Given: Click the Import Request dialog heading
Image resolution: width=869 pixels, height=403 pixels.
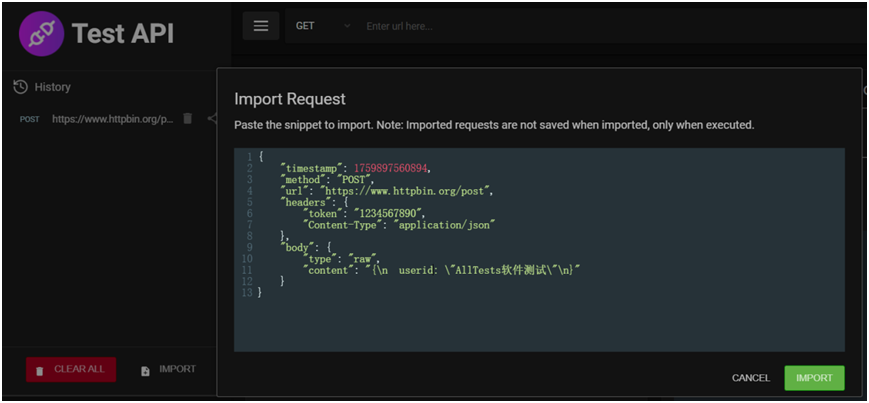Looking at the screenshot, I should pos(290,99).
